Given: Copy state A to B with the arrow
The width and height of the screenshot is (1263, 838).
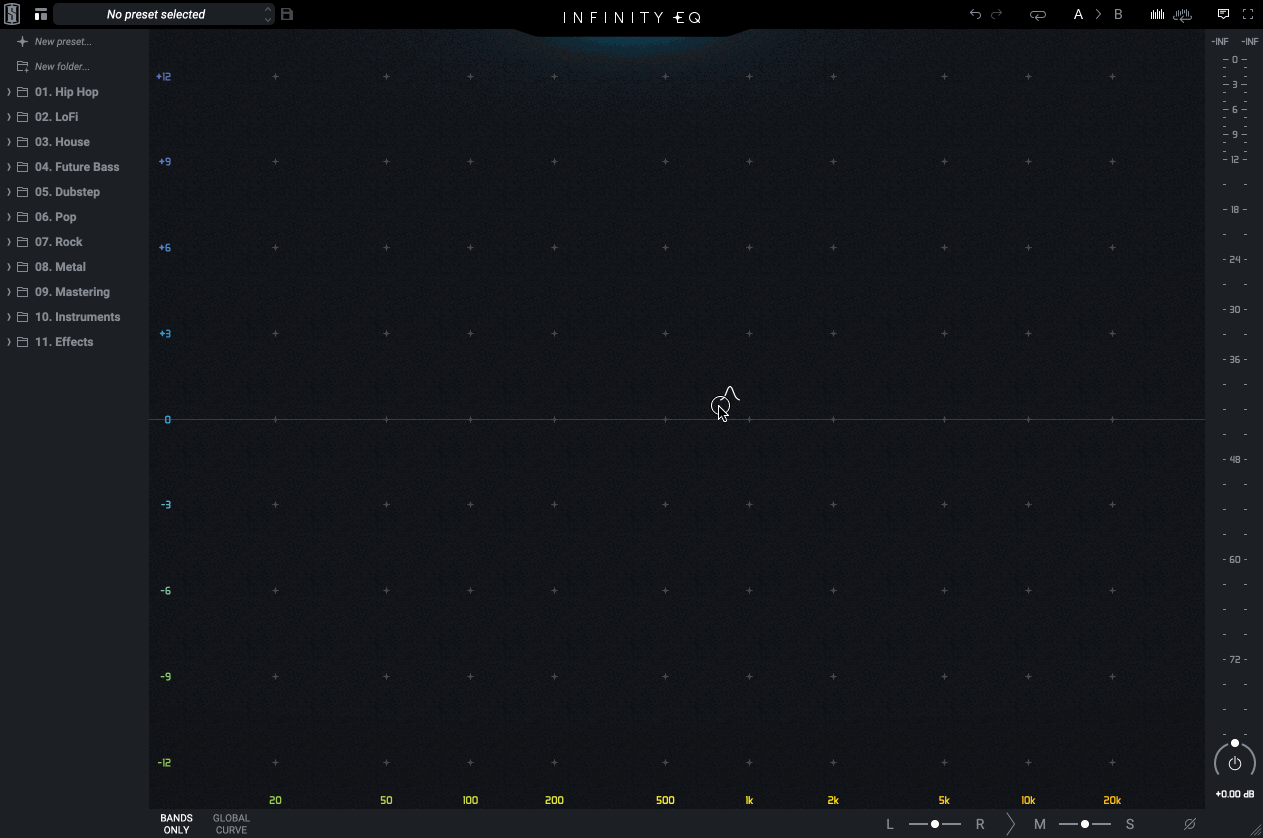Looking at the screenshot, I should (1098, 14).
